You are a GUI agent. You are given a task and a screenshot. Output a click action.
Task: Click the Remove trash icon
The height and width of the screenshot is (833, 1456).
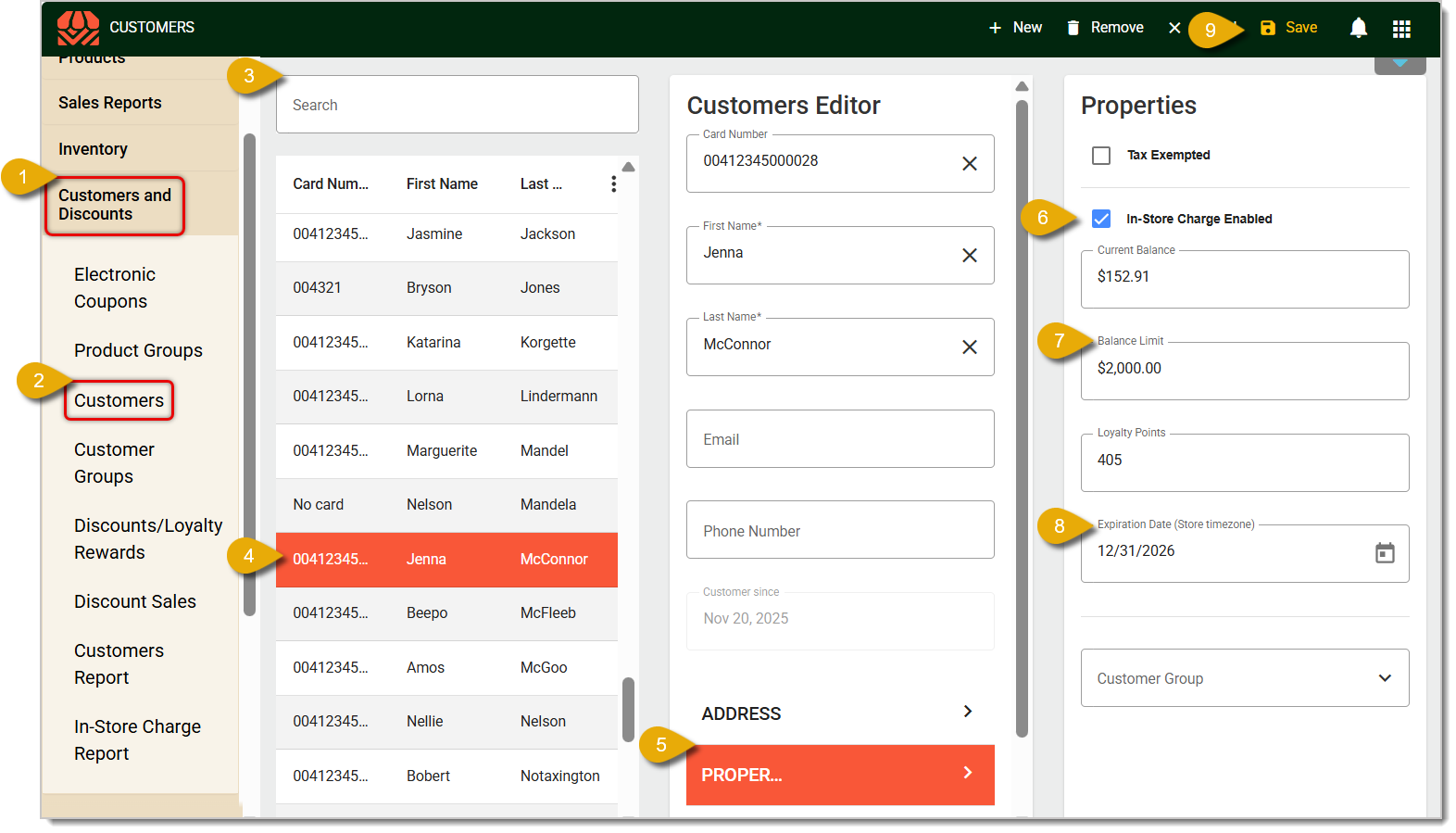tap(1073, 28)
